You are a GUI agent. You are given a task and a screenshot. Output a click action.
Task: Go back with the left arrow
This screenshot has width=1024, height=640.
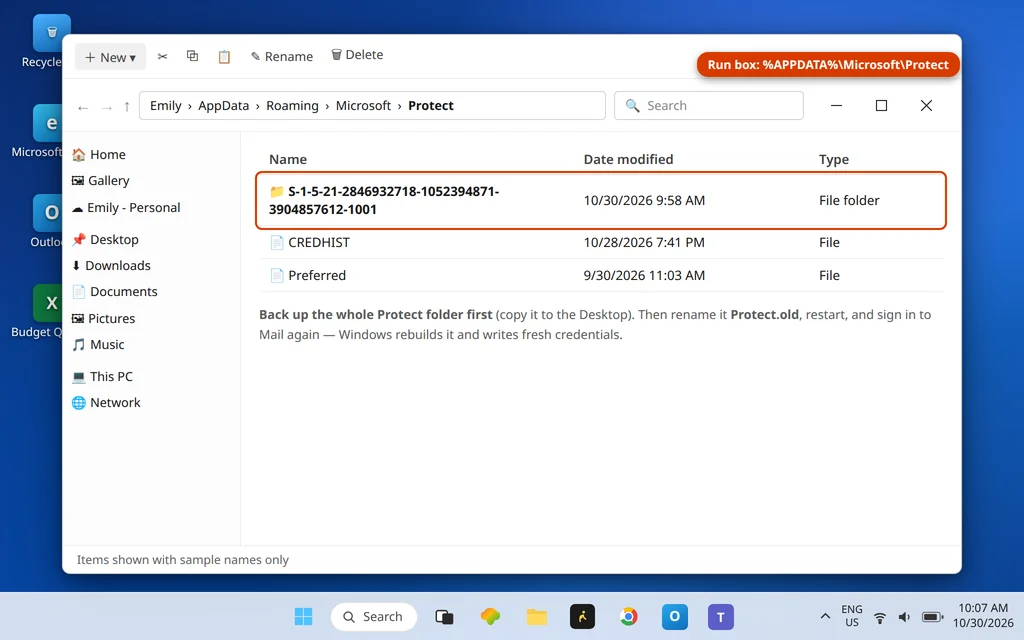[x=83, y=107]
